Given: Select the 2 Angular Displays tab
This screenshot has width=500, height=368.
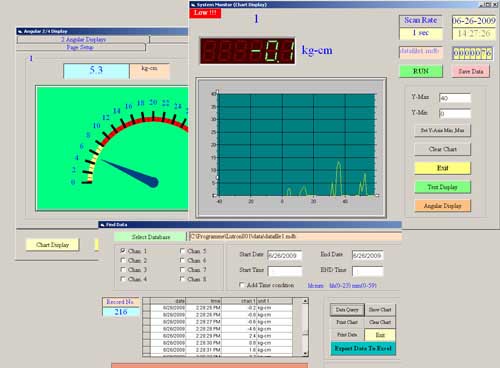Looking at the screenshot, I should (83, 40).
